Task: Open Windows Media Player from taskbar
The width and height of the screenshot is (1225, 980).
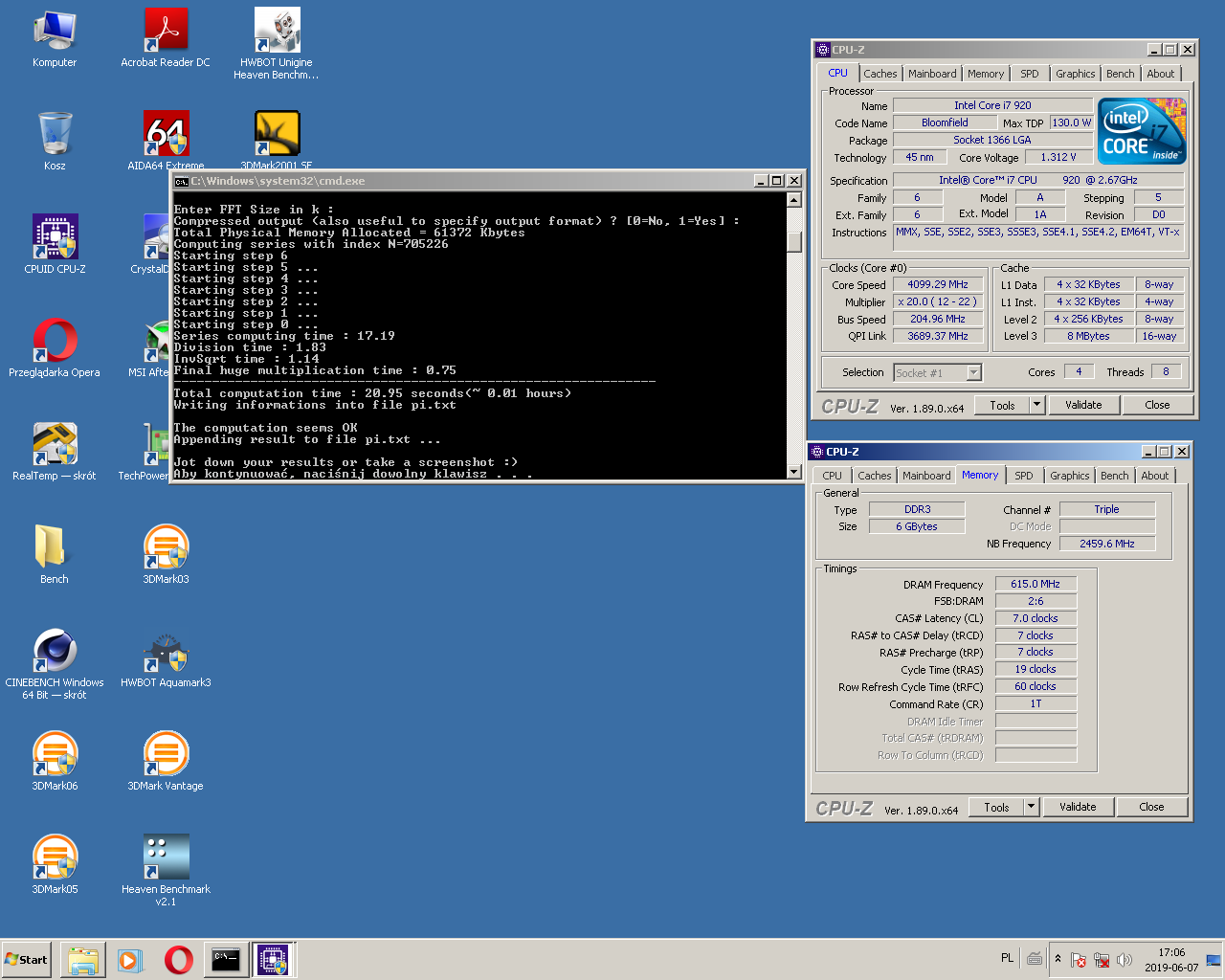Action: coord(130,960)
